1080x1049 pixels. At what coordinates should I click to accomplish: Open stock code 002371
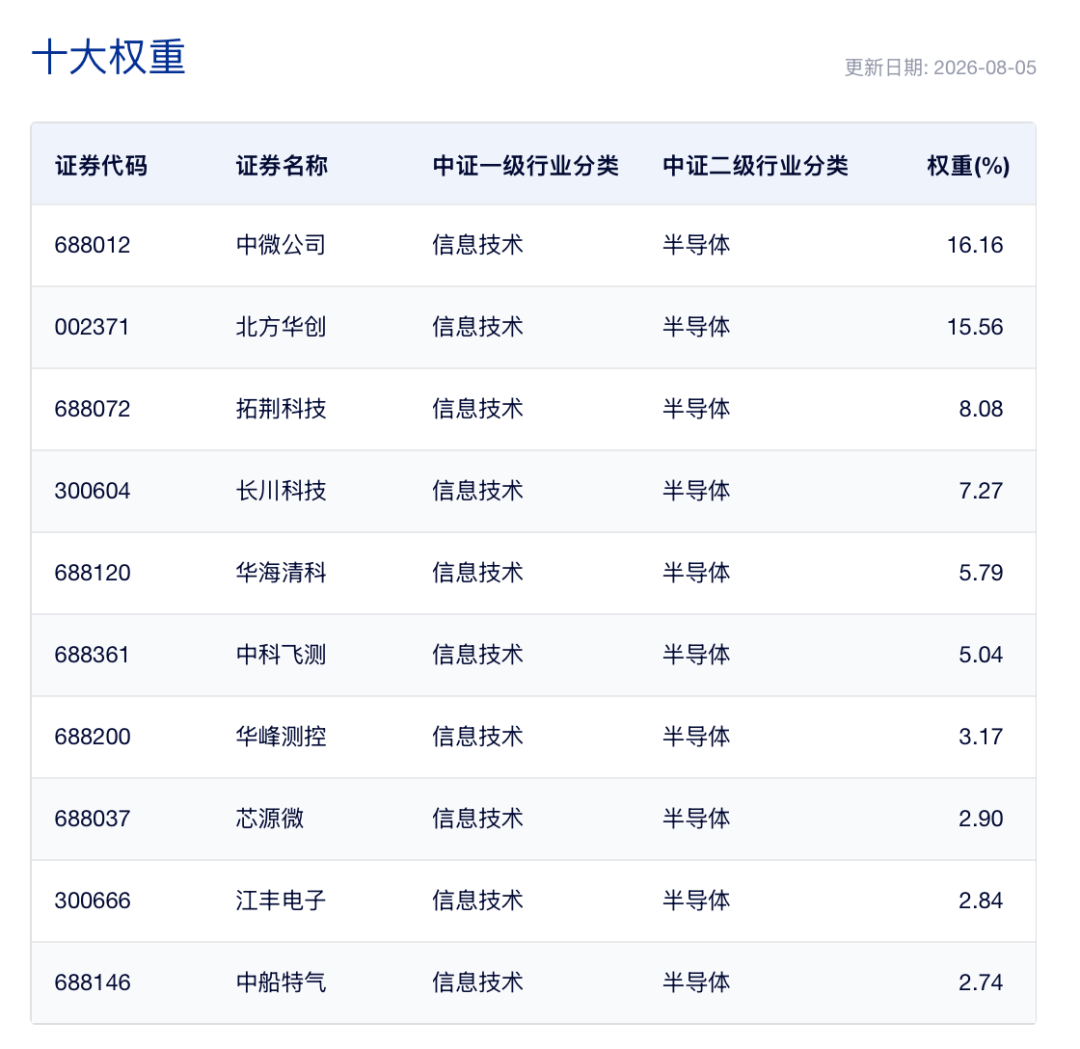click(x=92, y=327)
